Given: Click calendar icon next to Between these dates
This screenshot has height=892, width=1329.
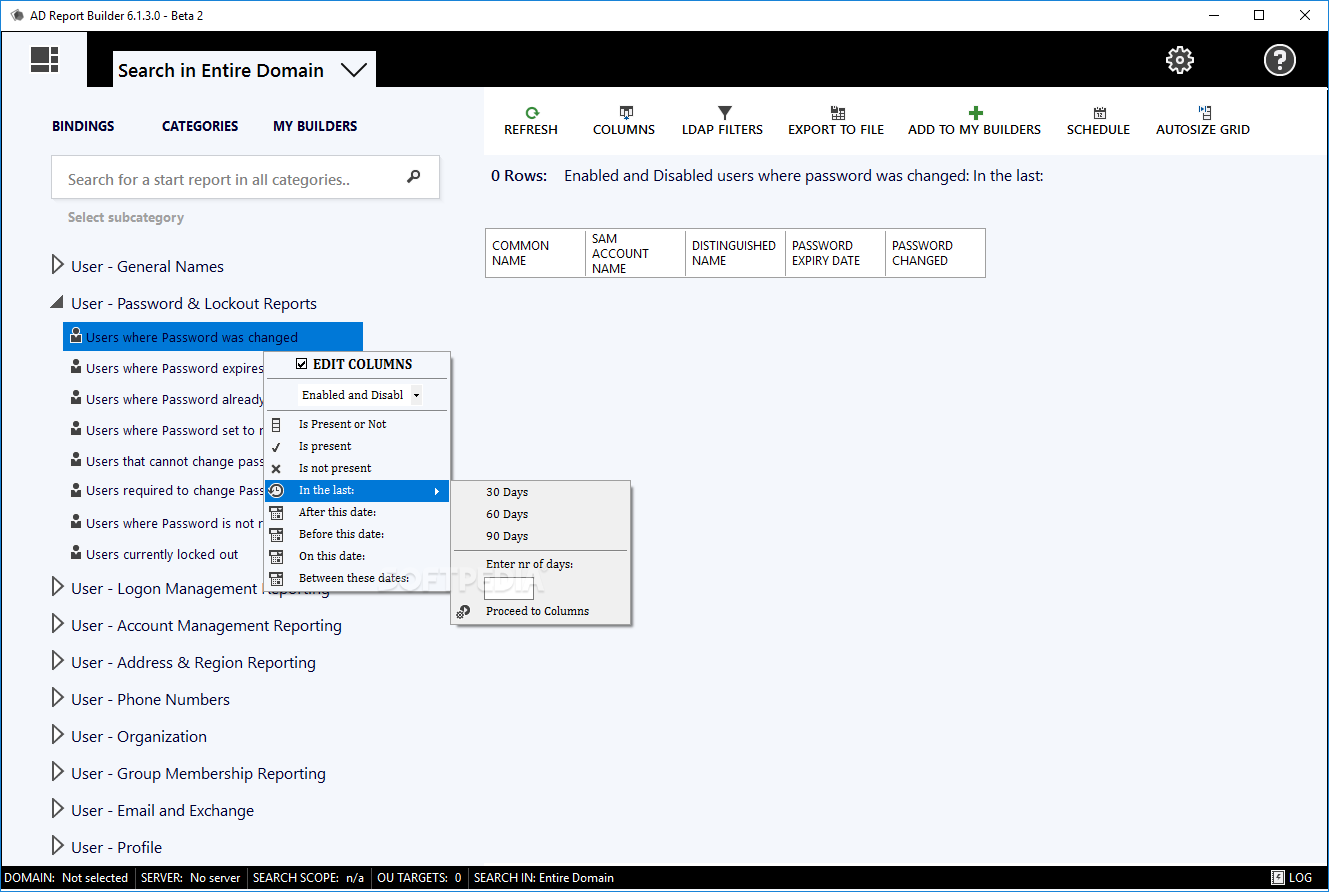Looking at the screenshot, I should coord(276,578).
